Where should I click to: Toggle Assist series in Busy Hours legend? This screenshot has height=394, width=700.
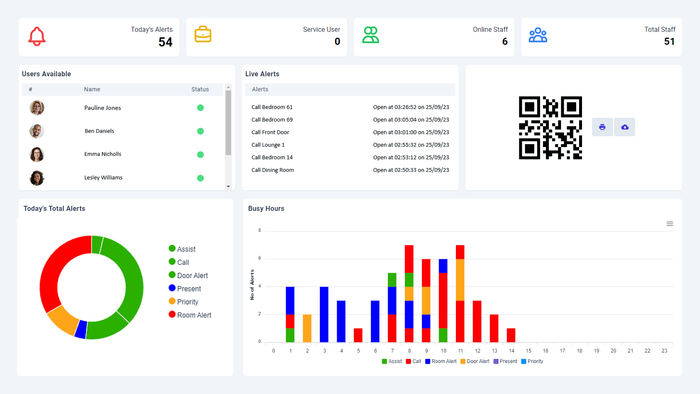click(x=392, y=361)
